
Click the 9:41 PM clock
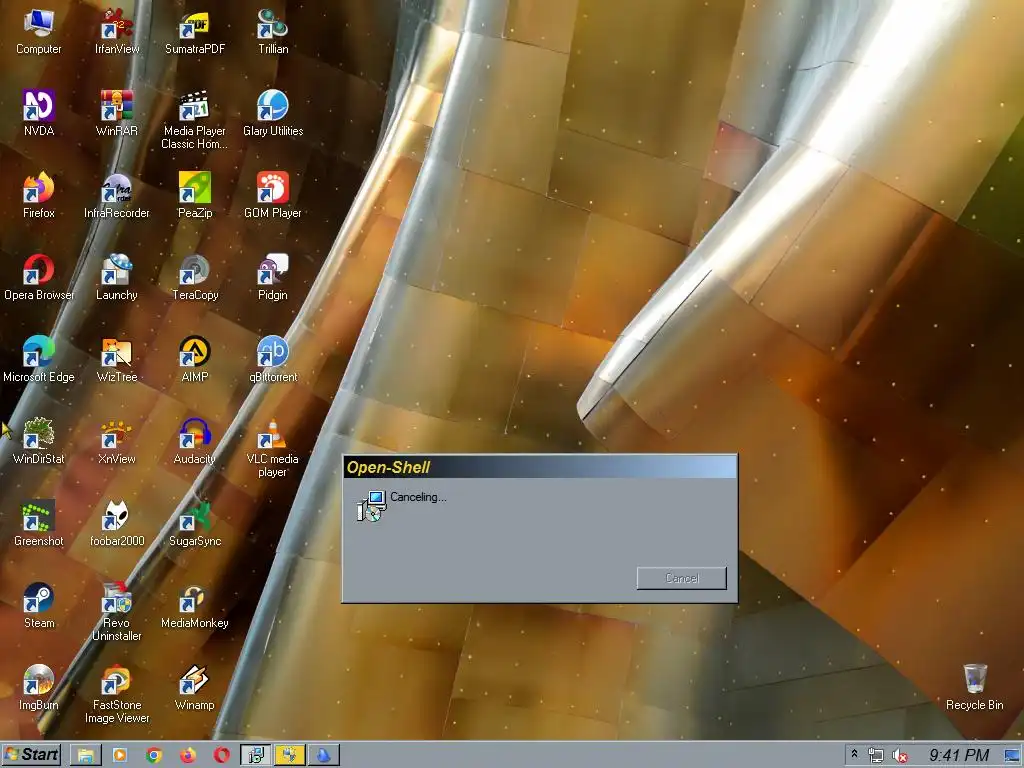pos(959,755)
